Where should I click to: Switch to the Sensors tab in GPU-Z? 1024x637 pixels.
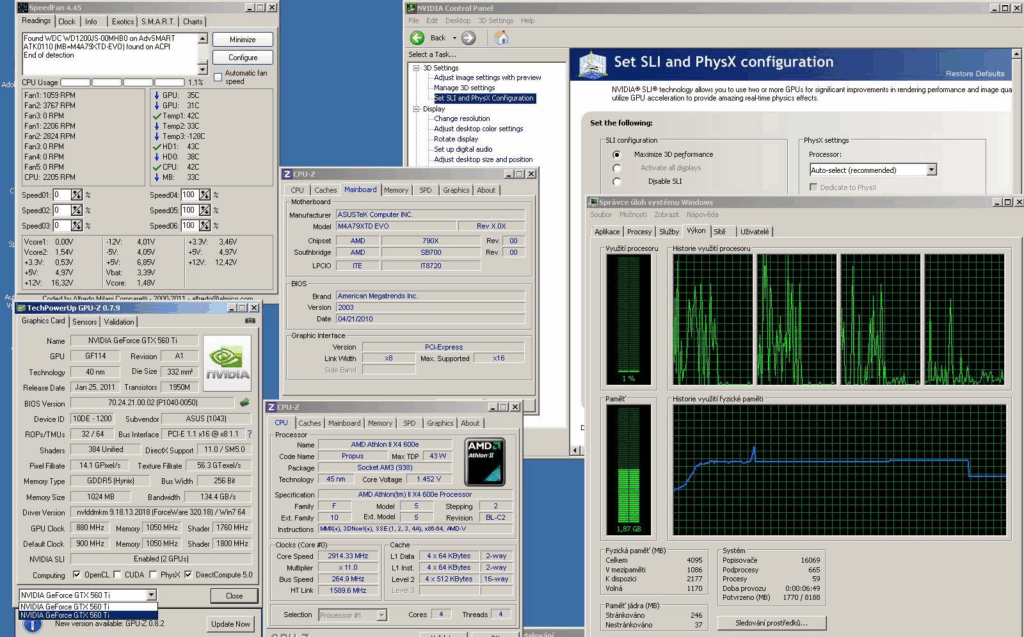point(84,321)
